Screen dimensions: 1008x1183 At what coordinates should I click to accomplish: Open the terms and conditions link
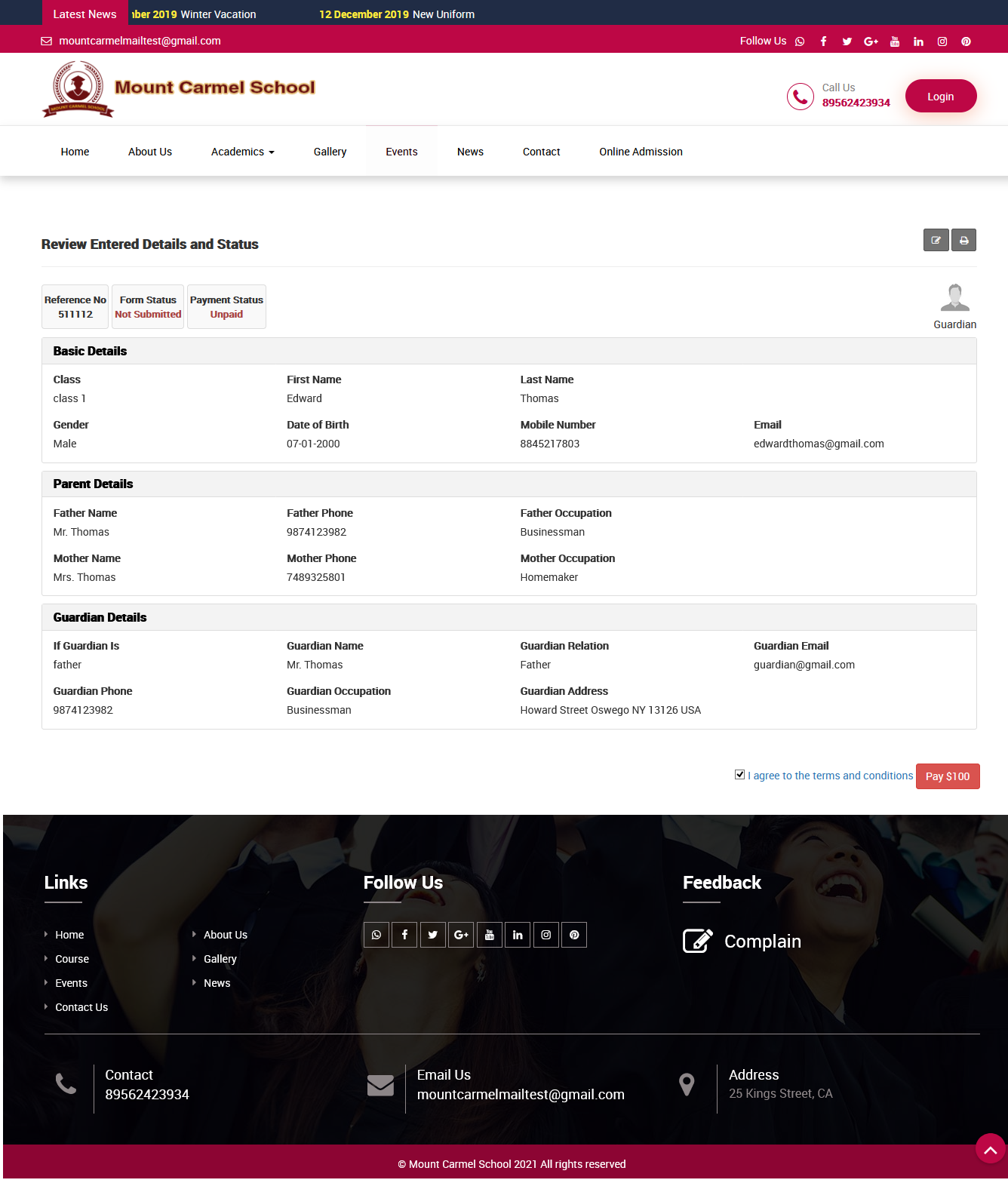click(x=830, y=776)
